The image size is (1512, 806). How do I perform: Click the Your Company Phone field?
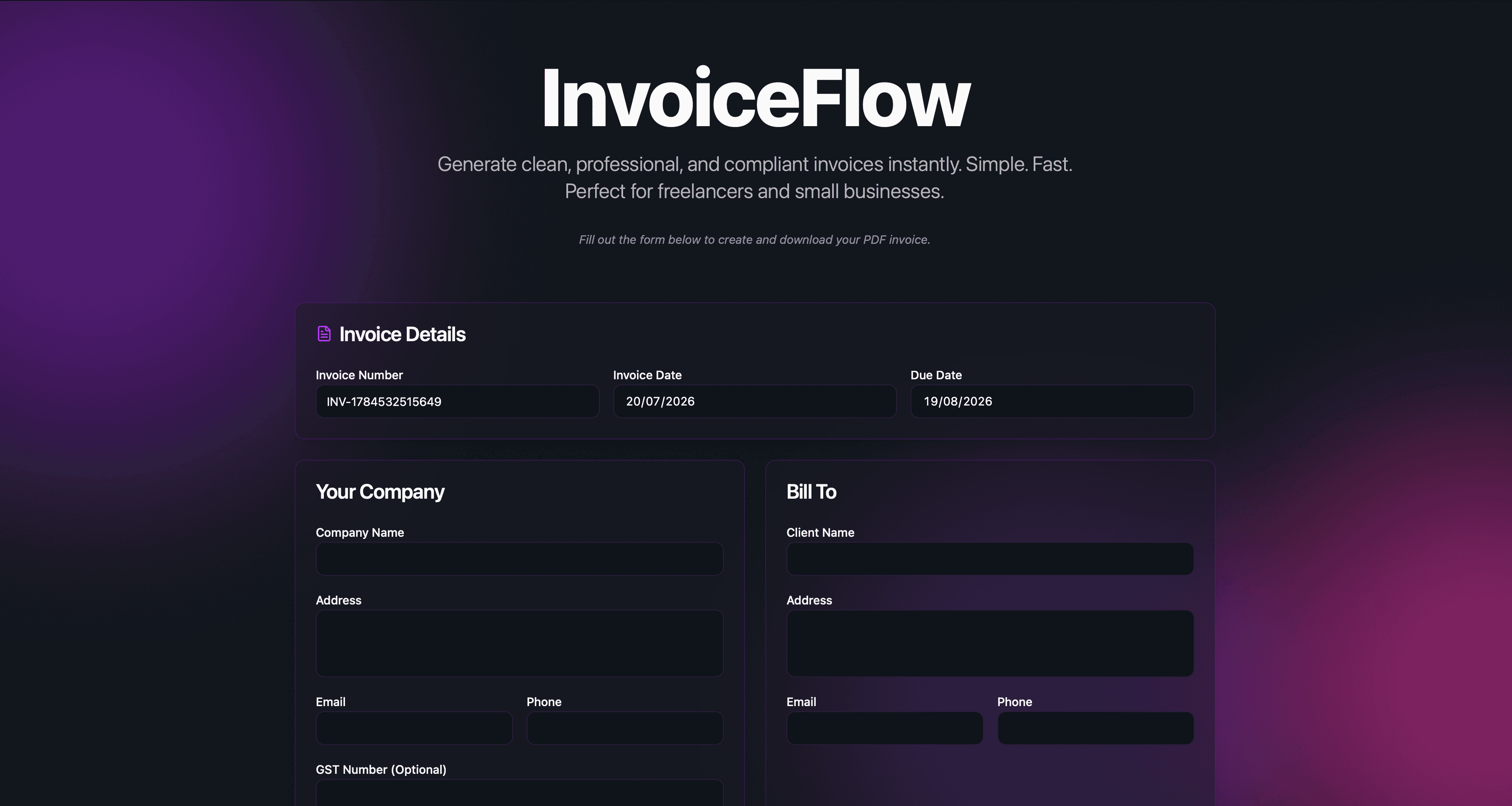point(624,728)
